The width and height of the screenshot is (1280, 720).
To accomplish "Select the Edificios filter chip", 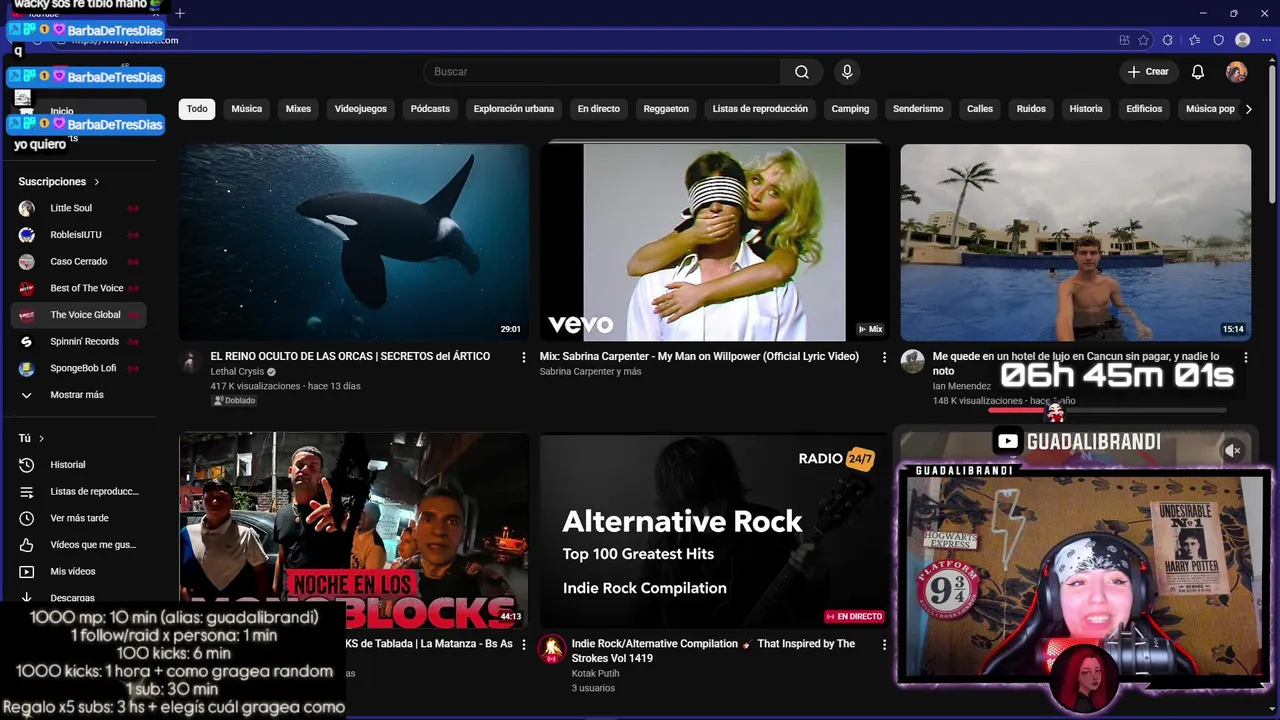I will pos(1144,109).
